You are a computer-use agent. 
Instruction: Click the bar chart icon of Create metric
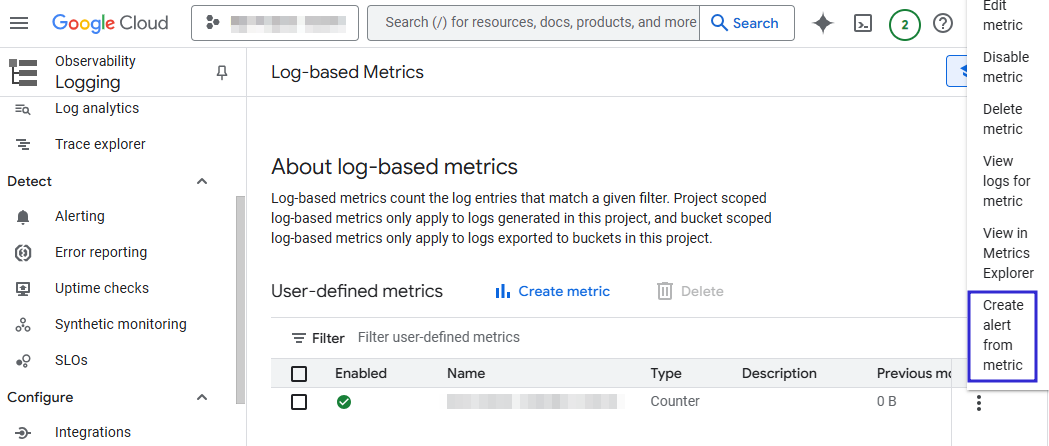tap(502, 291)
